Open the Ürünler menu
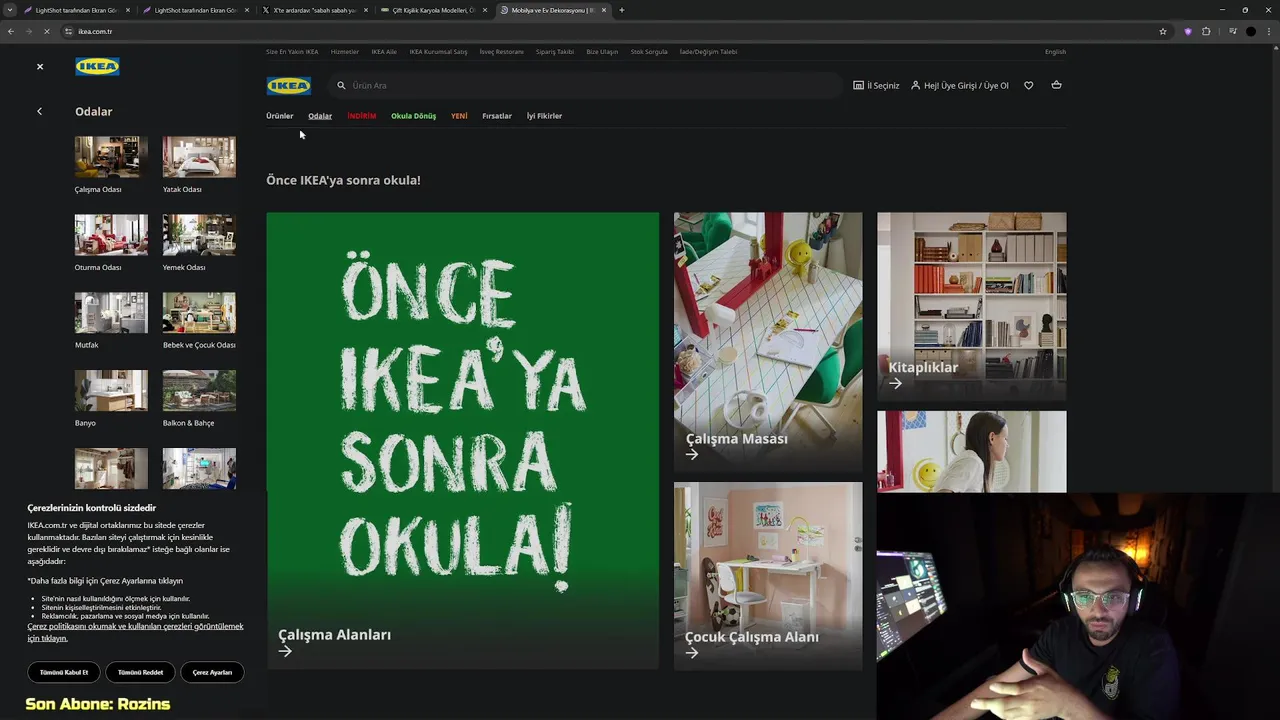 click(279, 116)
